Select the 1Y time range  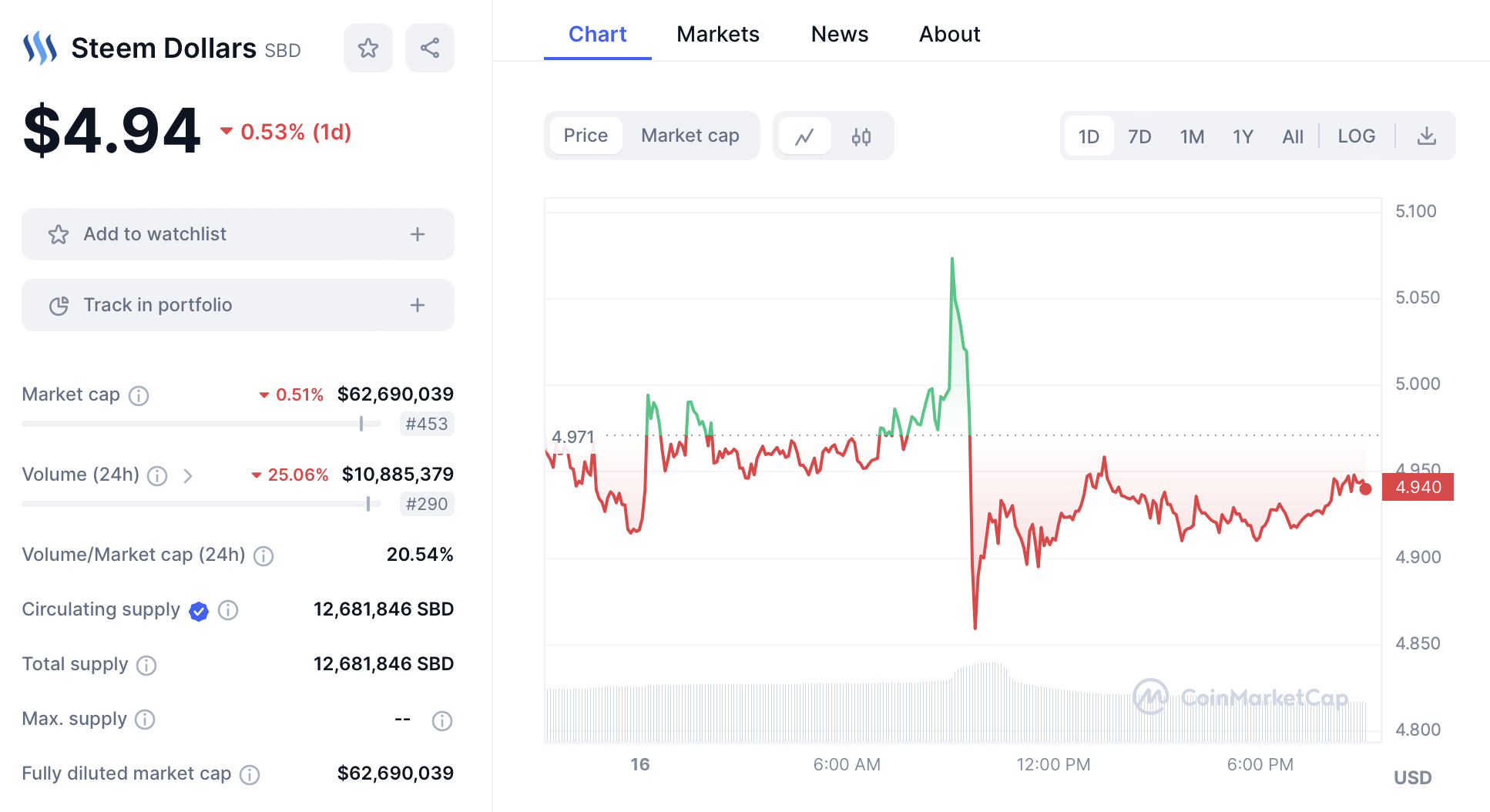1243,137
